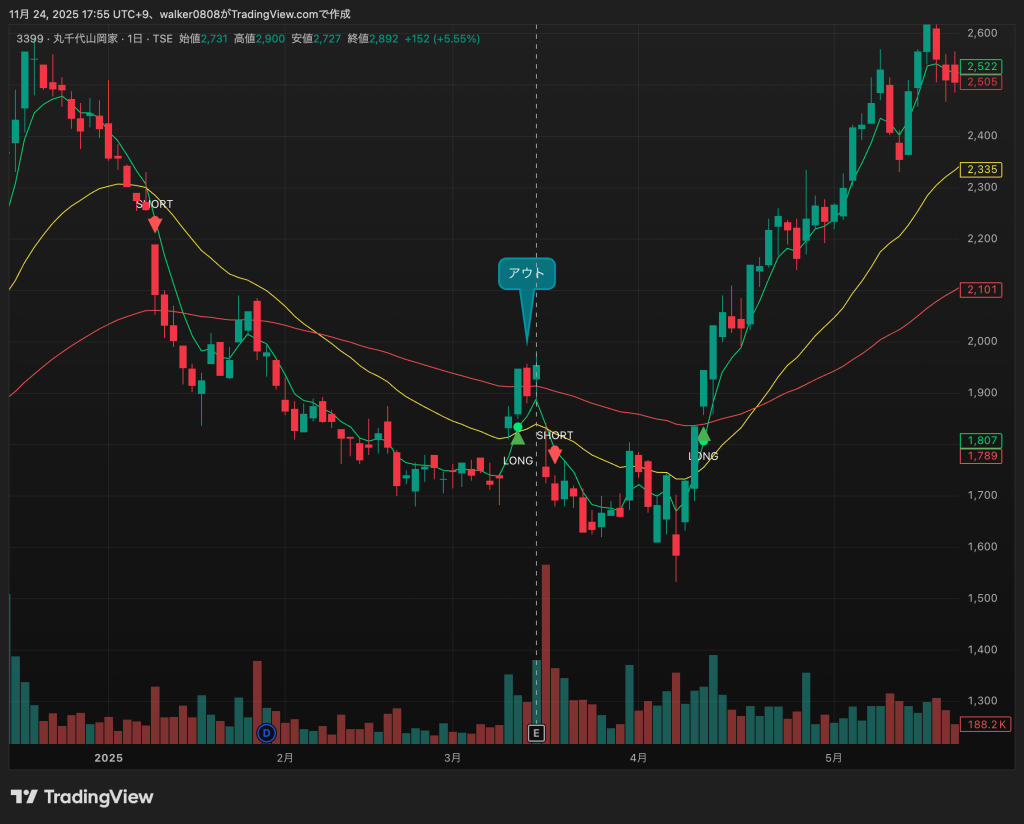The width and height of the screenshot is (1024, 824).
Task: Click the blue D dividend marker icon
Action: pos(266,733)
